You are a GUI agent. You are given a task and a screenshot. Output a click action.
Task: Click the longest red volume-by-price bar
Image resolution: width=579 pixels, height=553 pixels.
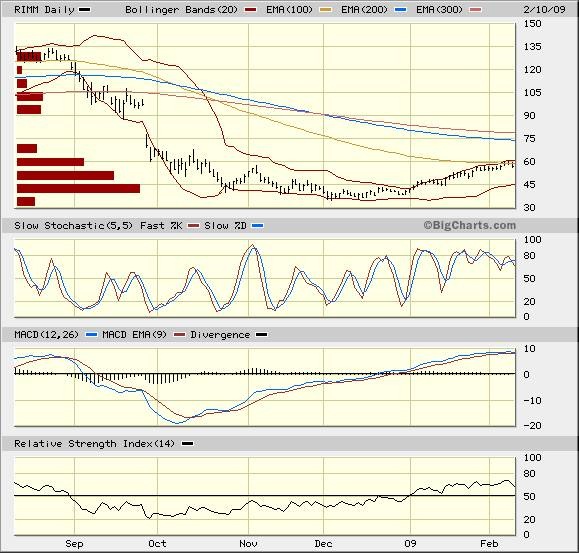[78, 188]
